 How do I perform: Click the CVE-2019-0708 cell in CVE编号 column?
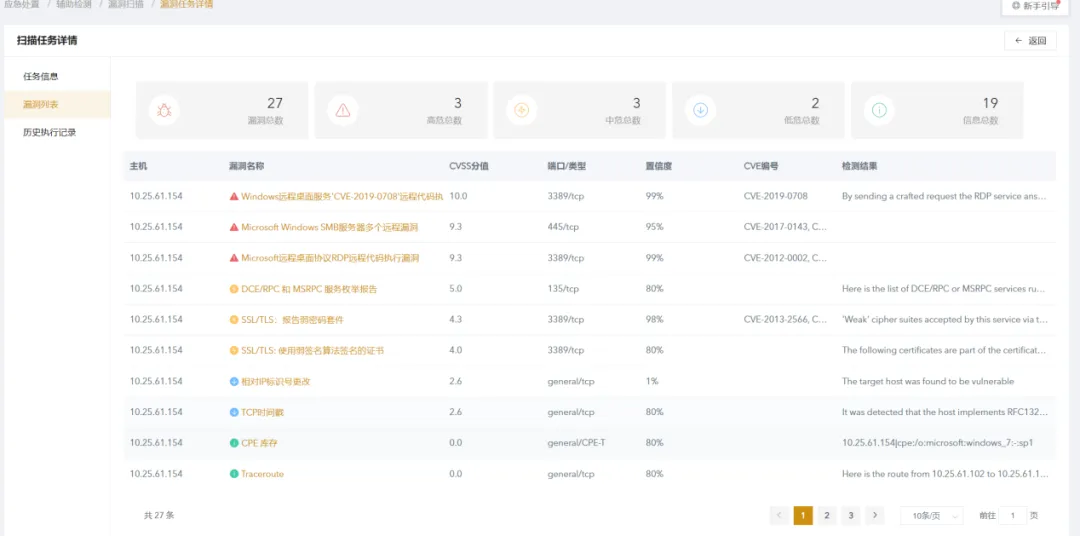point(776,196)
